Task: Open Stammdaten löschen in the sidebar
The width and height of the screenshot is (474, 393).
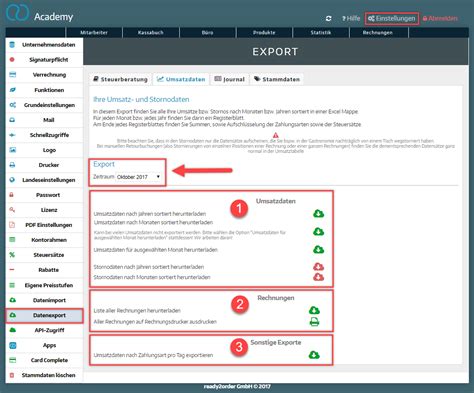Action: pyautogui.click(x=44, y=375)
